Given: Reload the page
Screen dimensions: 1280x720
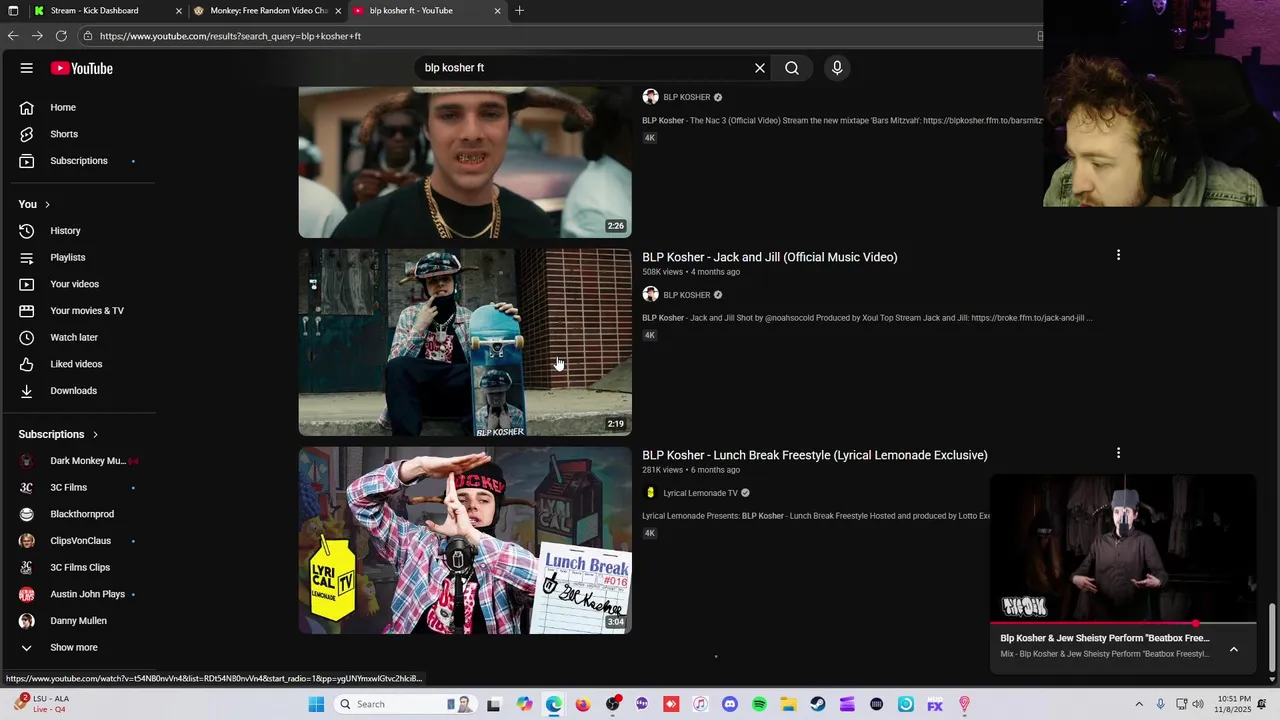Looking at the screenshot, I should coord(61,36).
